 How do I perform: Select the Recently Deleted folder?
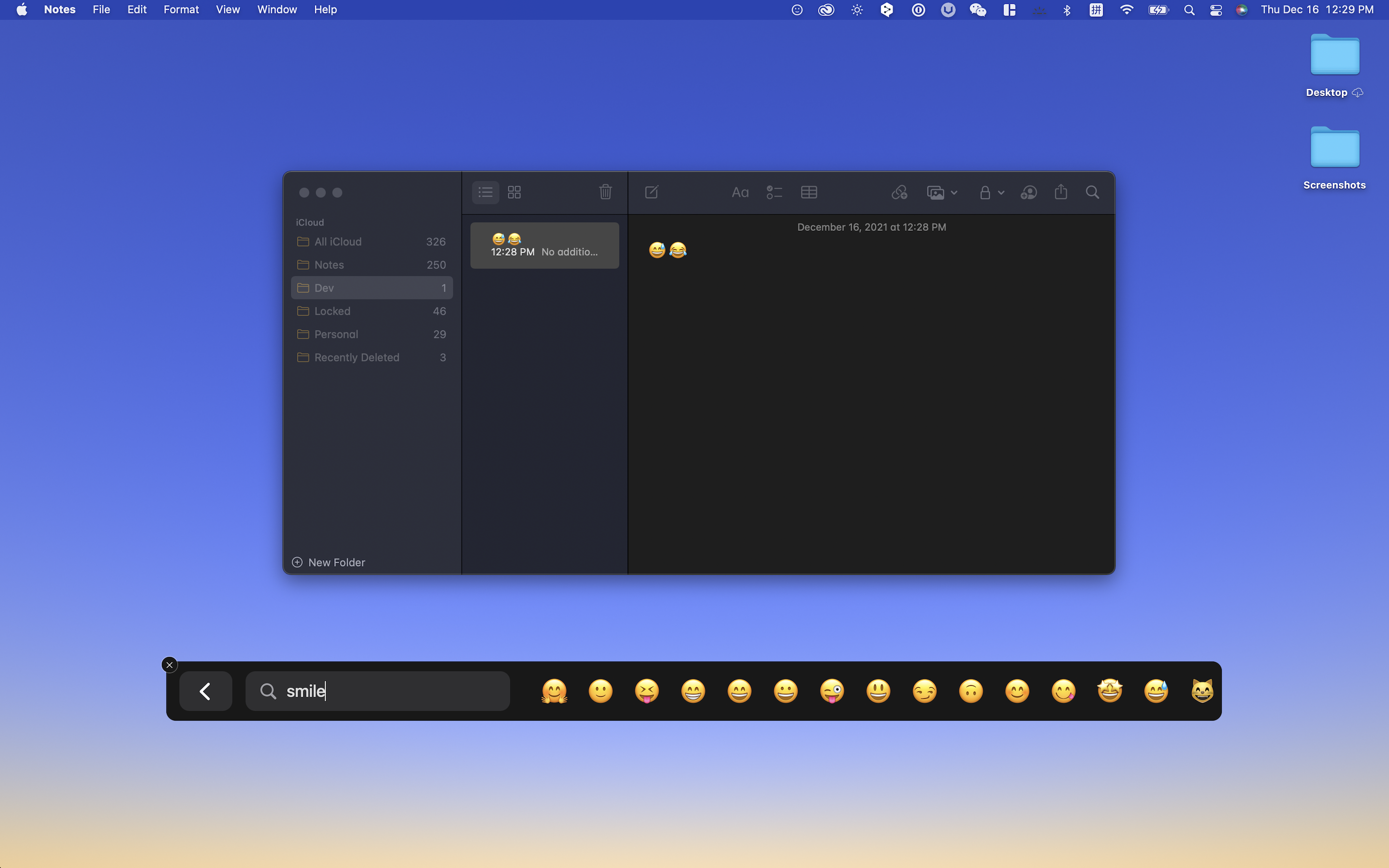[356, 357]
